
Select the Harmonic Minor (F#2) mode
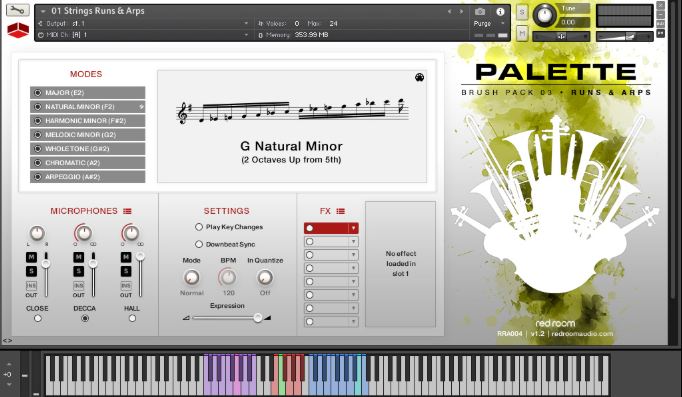coord(87,120)
